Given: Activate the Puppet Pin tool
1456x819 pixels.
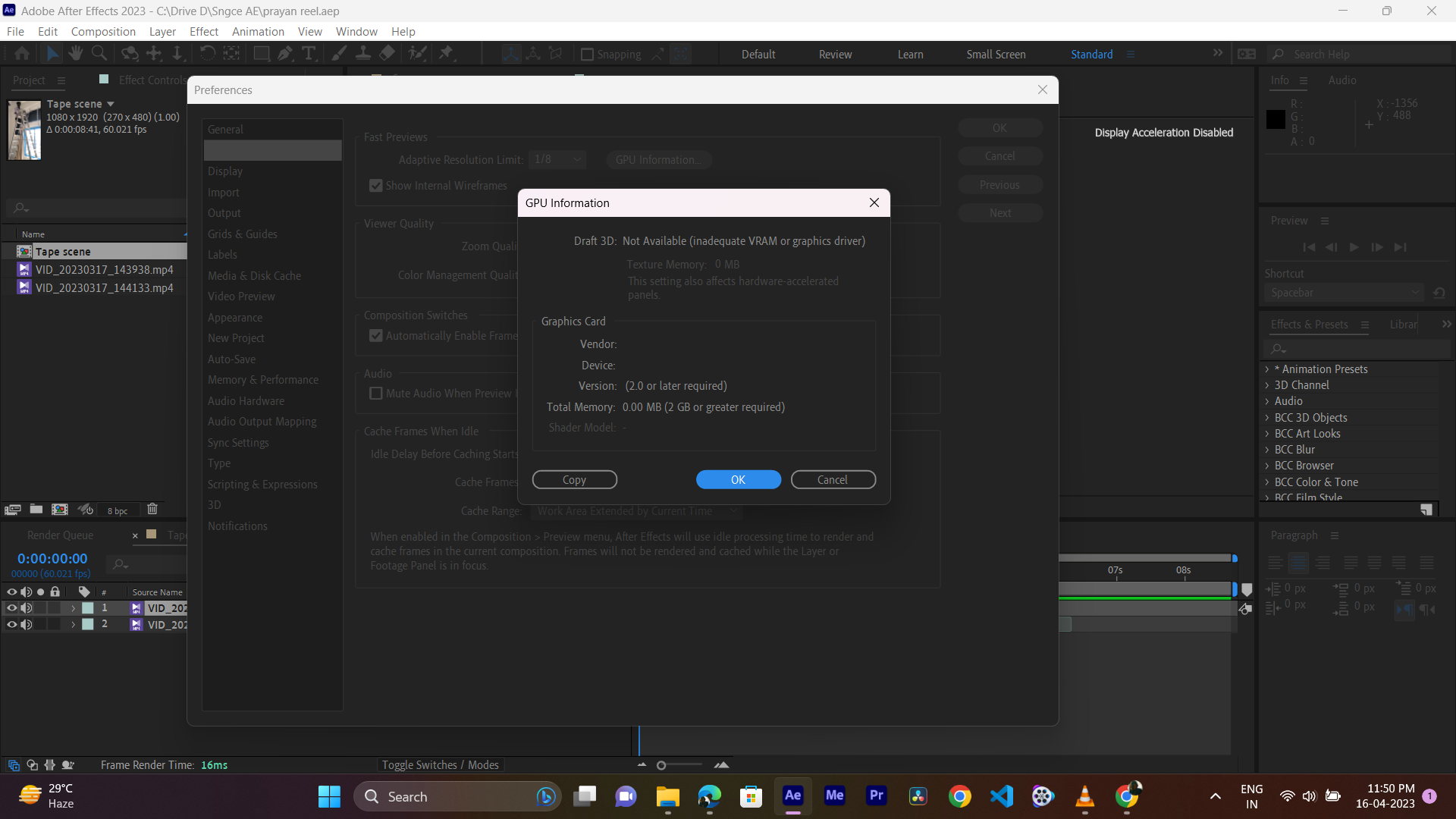Looking at the screenshot, I should 448,53.
